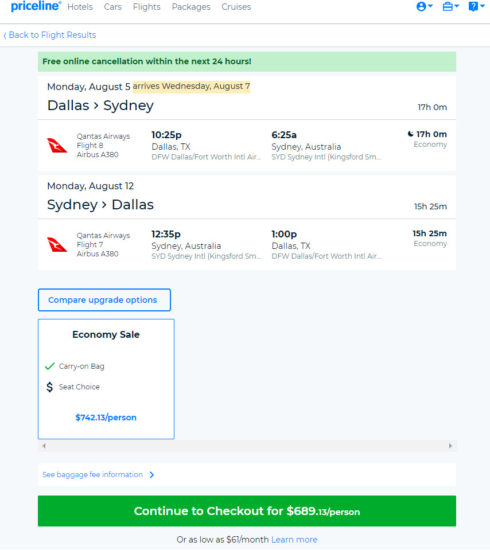Click the Seat Choice dollar sign icon
This screenshot has width=490, height=550.
50,387
